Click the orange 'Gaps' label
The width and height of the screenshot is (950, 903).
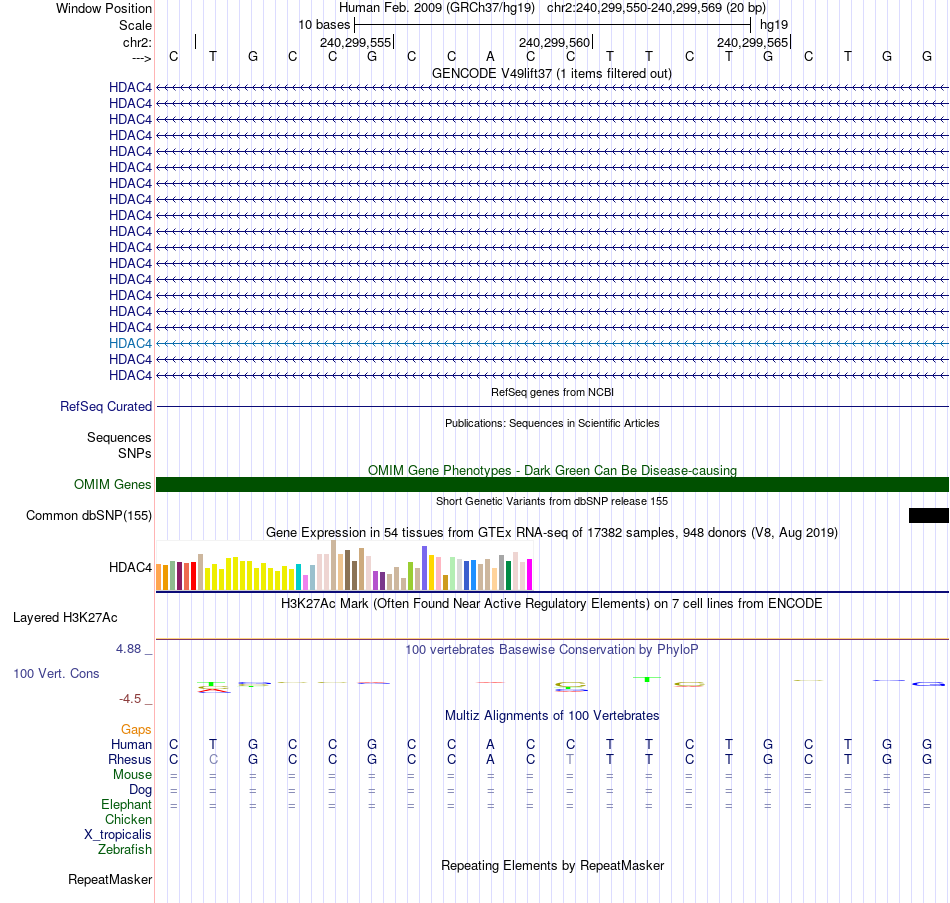pyautogui.click(x=136, y=730)
